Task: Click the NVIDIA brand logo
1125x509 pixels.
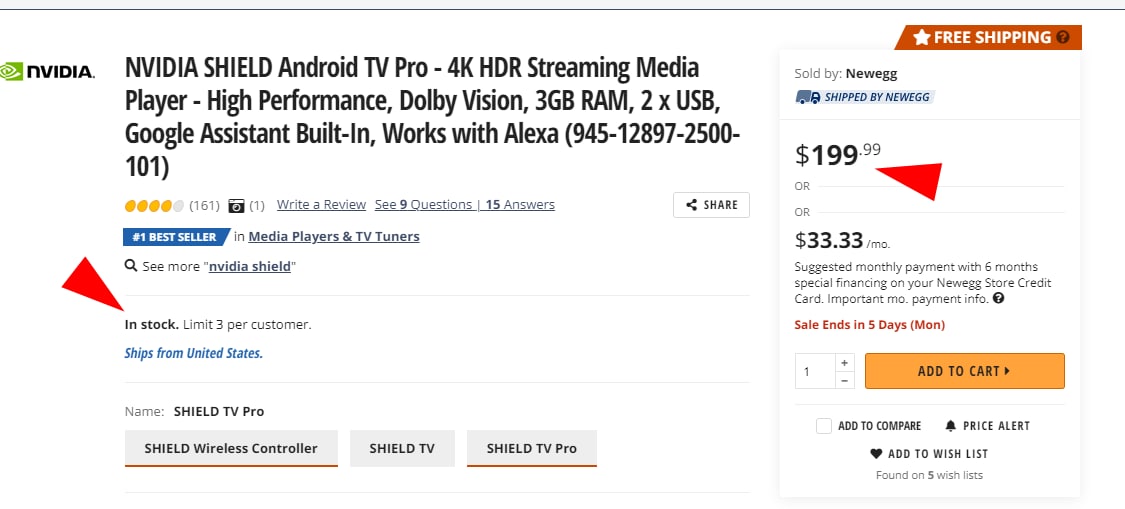Action: click(47, 71)
